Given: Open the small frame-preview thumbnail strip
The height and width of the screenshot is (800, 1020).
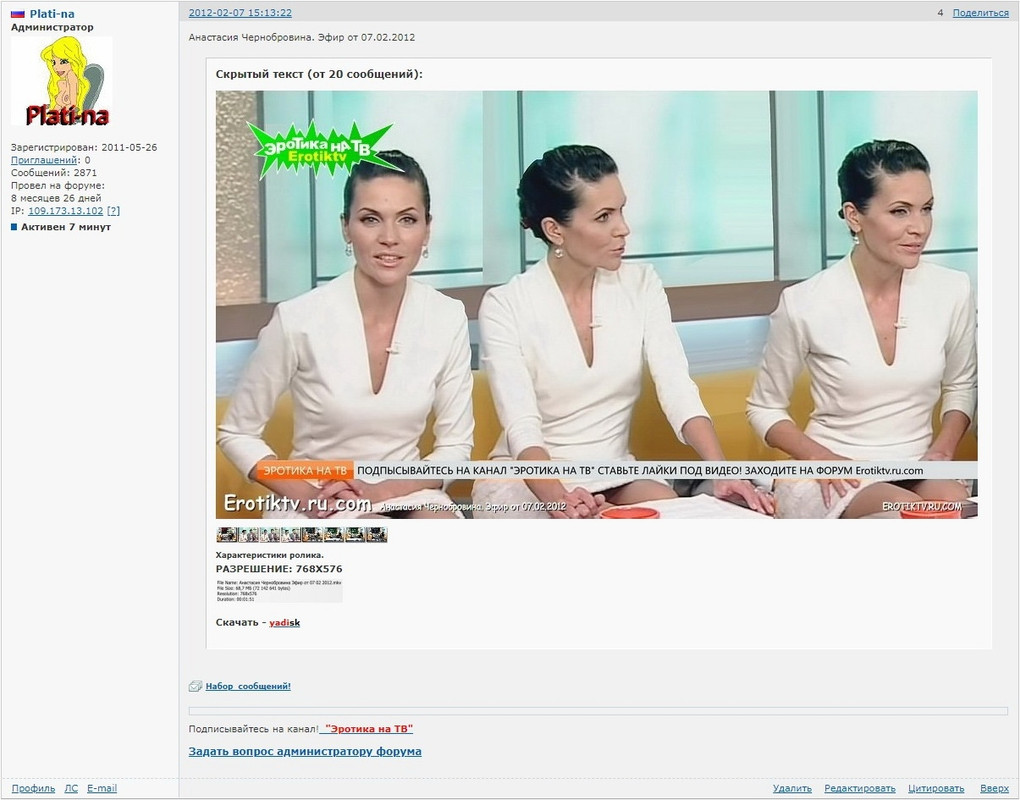Looking at the screenshot, I should point(302,535).
